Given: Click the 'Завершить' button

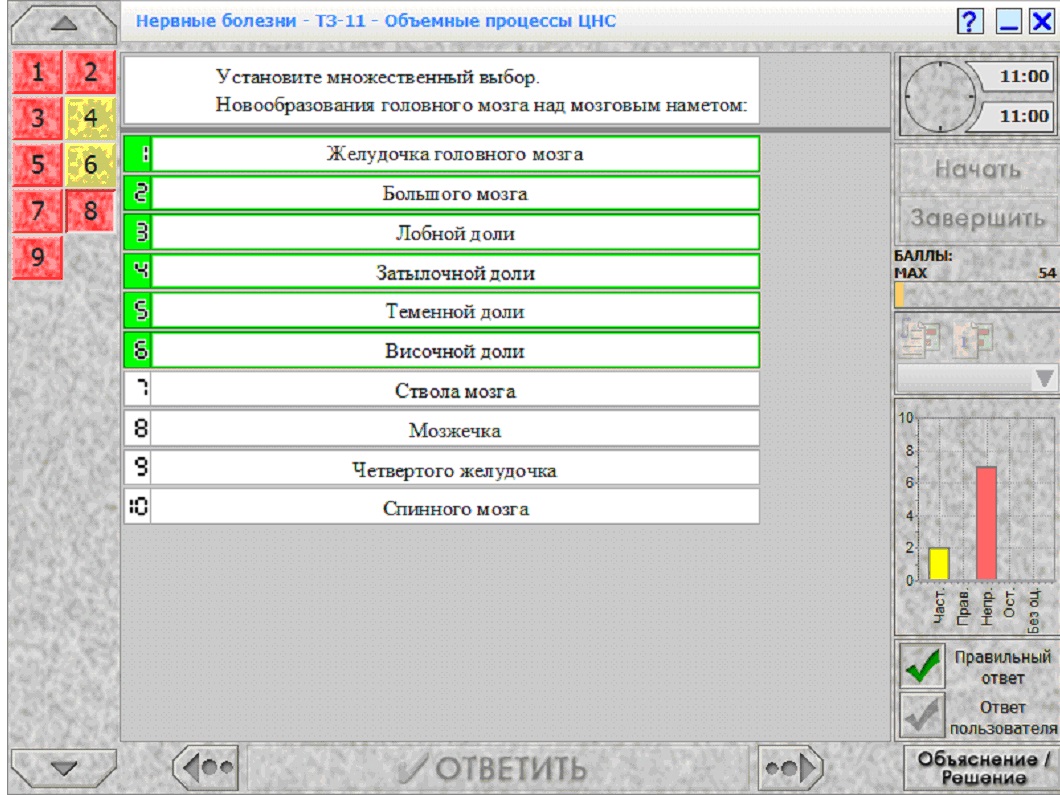Looking at the screenshot, I should coord(978,218).
